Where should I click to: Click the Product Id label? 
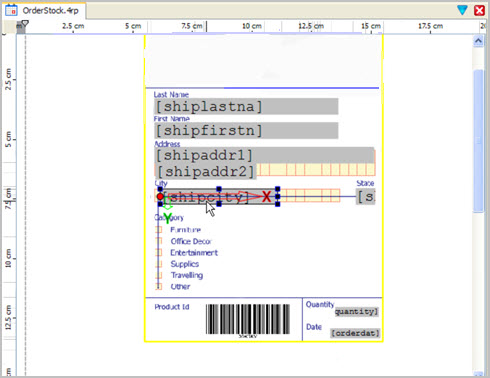click(172, 307)
